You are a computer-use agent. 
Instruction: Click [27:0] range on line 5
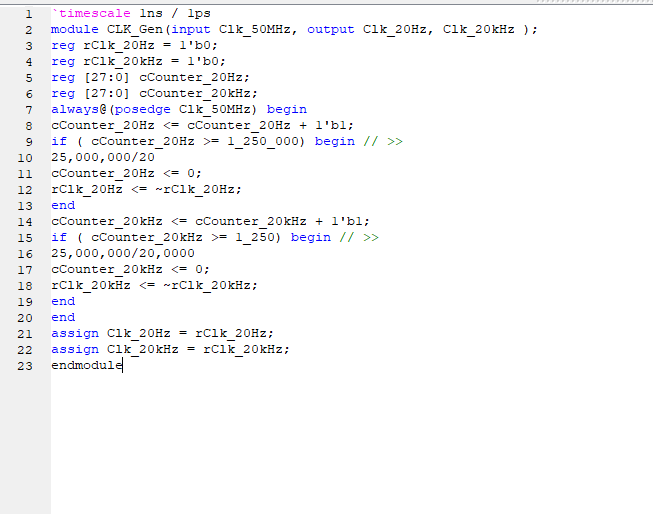coord(107,77)
